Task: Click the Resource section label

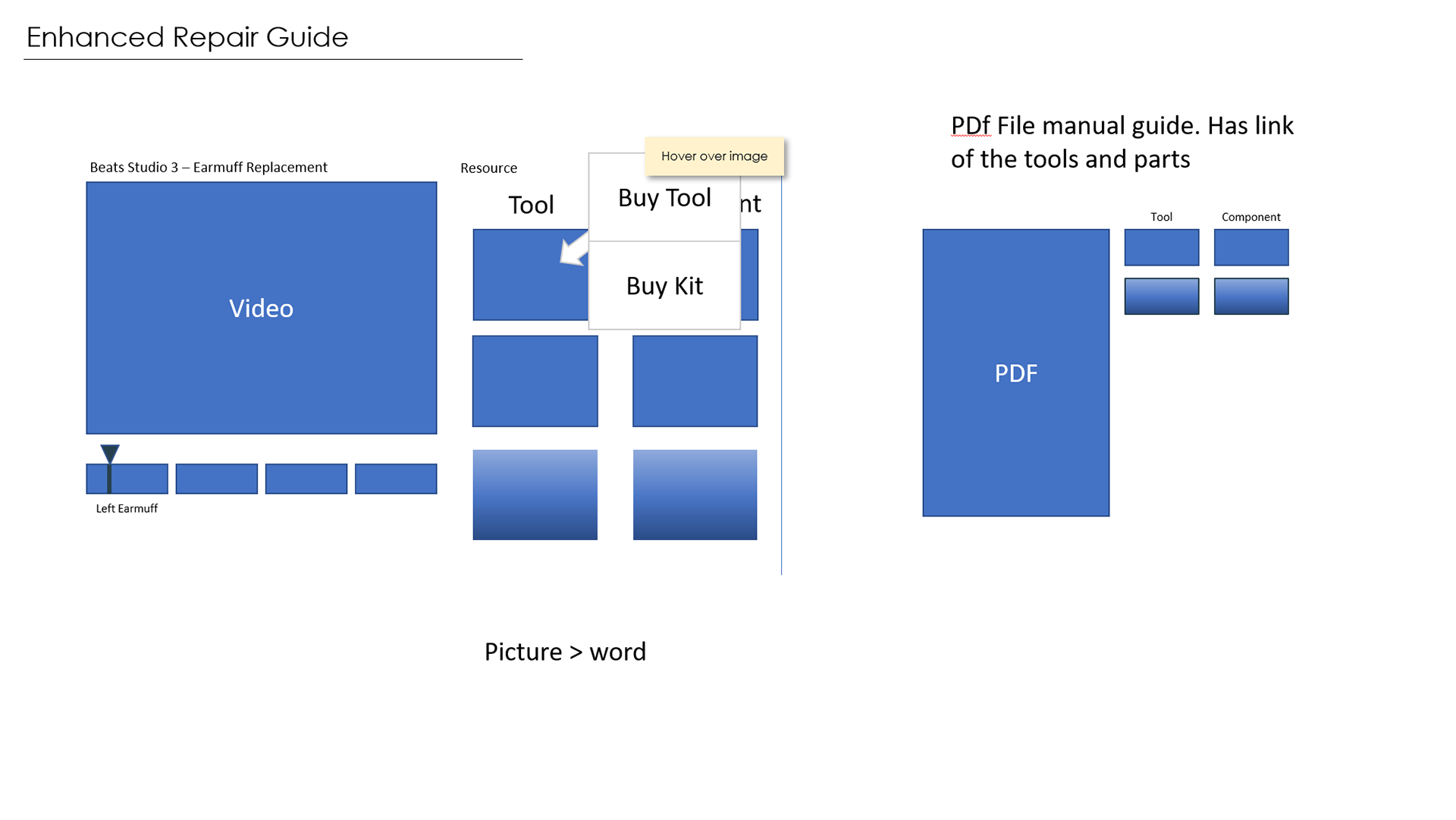Action: point(488,168)
